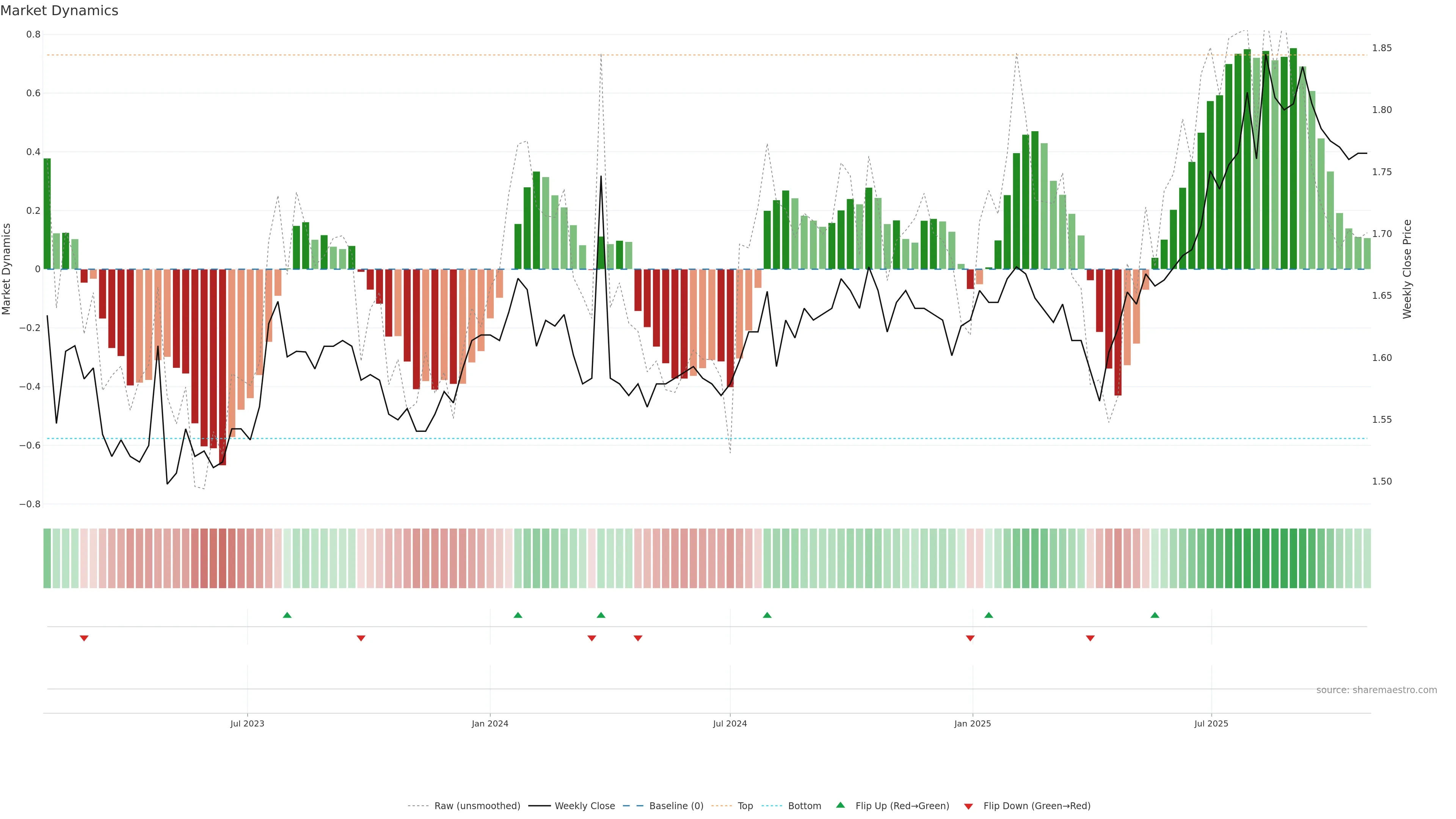Toggle the Baseline (0) legend entry
This screenshot has width=1456, height=819.
click(x=676, y=806)
